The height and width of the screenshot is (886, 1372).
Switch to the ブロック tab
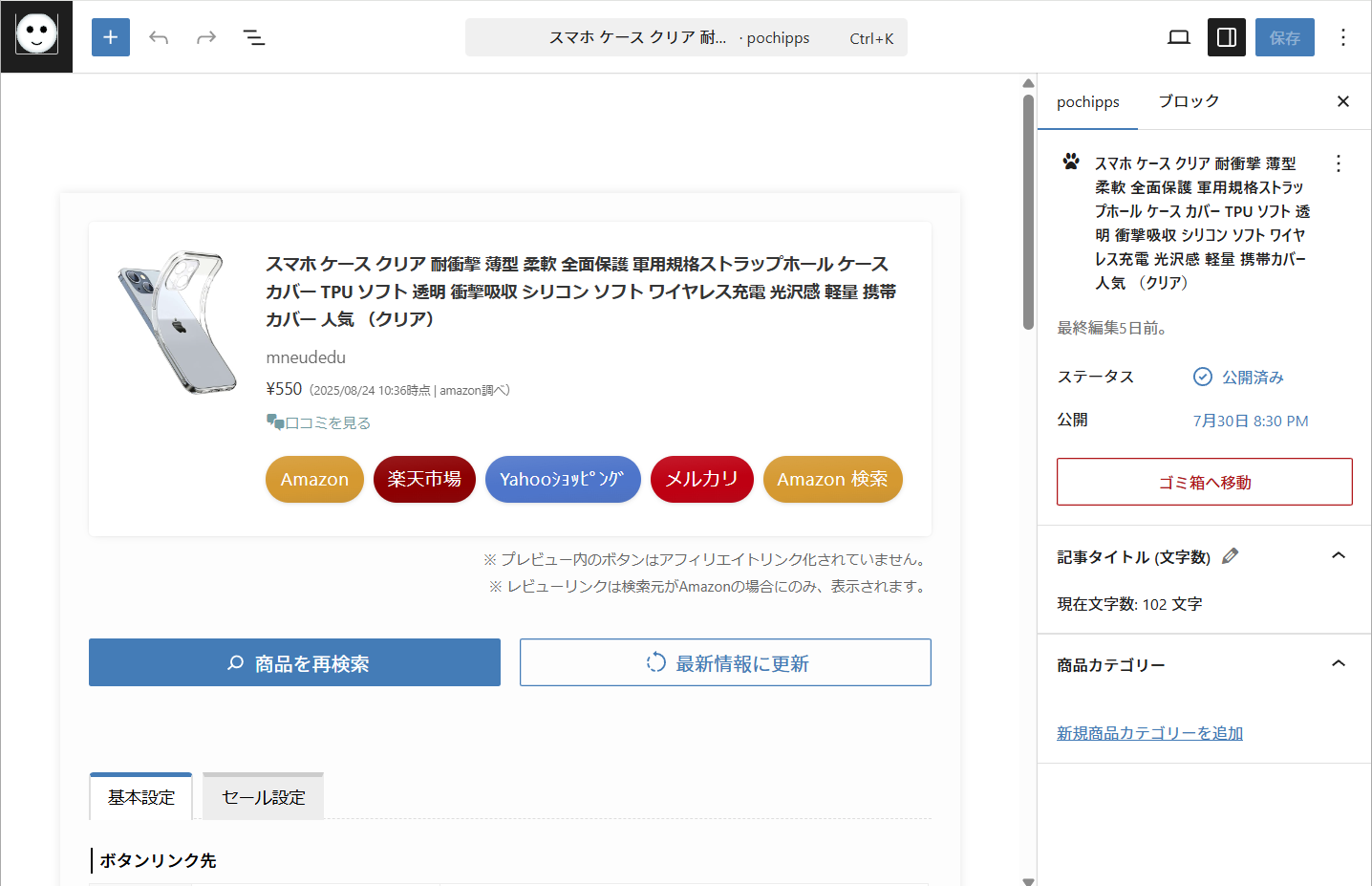1189,101
